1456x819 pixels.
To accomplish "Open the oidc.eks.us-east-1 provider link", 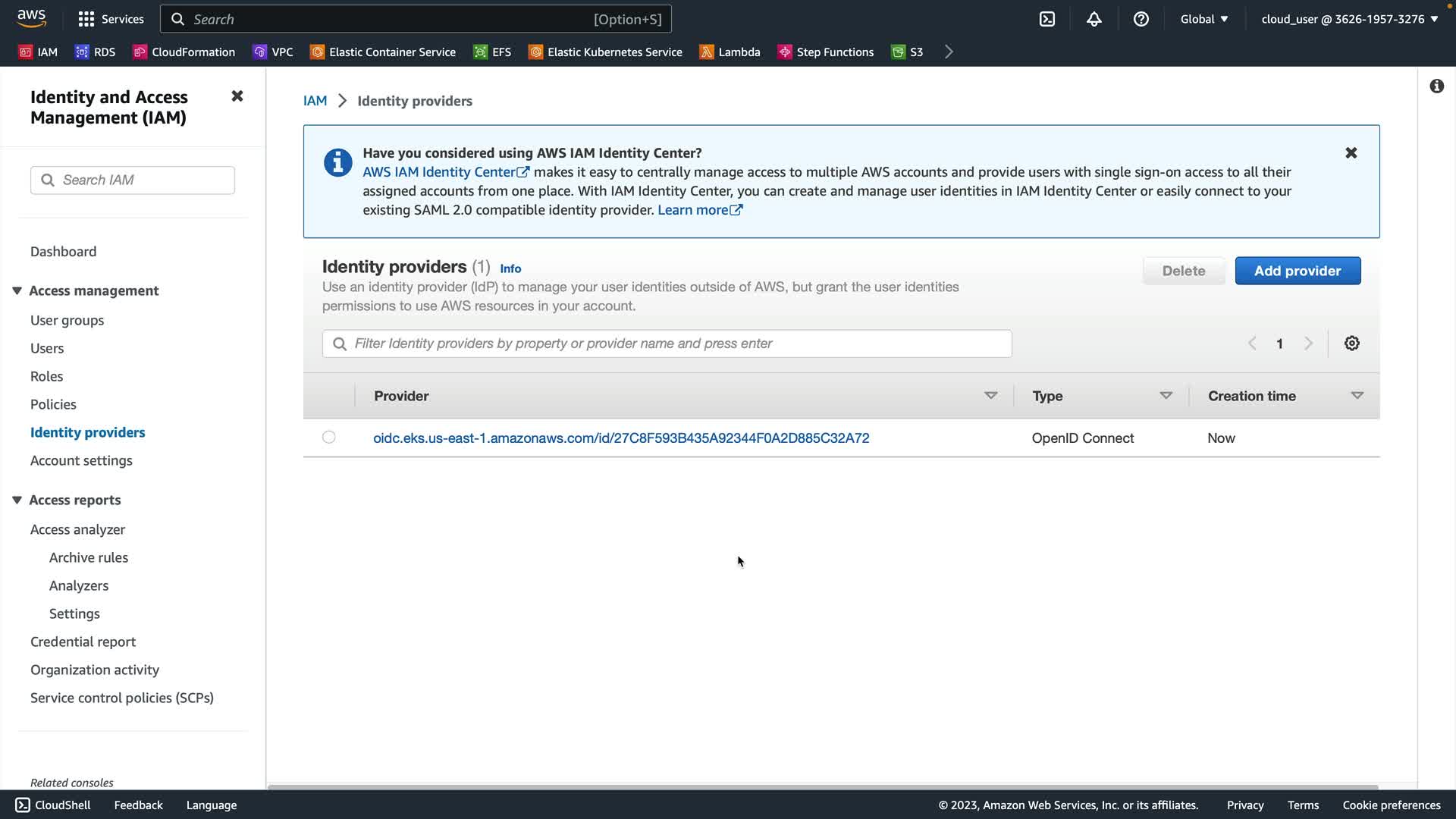I will 620,438.
